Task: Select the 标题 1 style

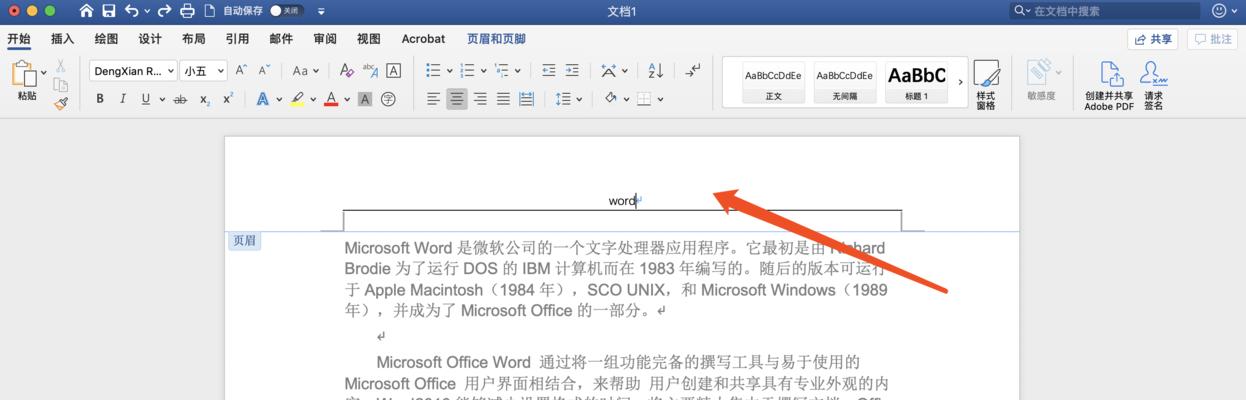Action: (x=916, y=83)
